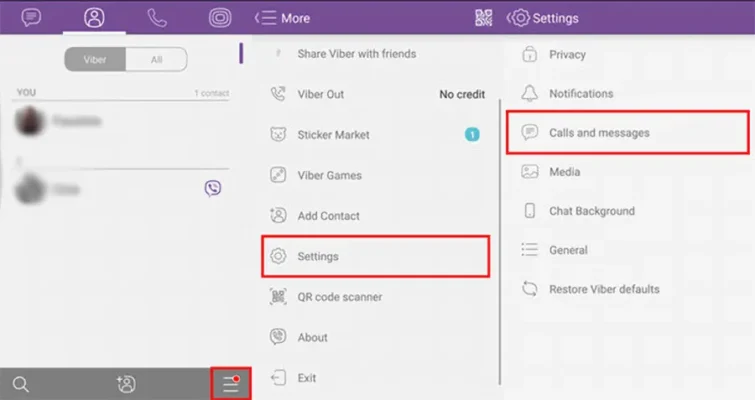This screenshot has width=755, height=400.
Task: Click Restore Viber defaults
Action: click(x=603, y=289)
